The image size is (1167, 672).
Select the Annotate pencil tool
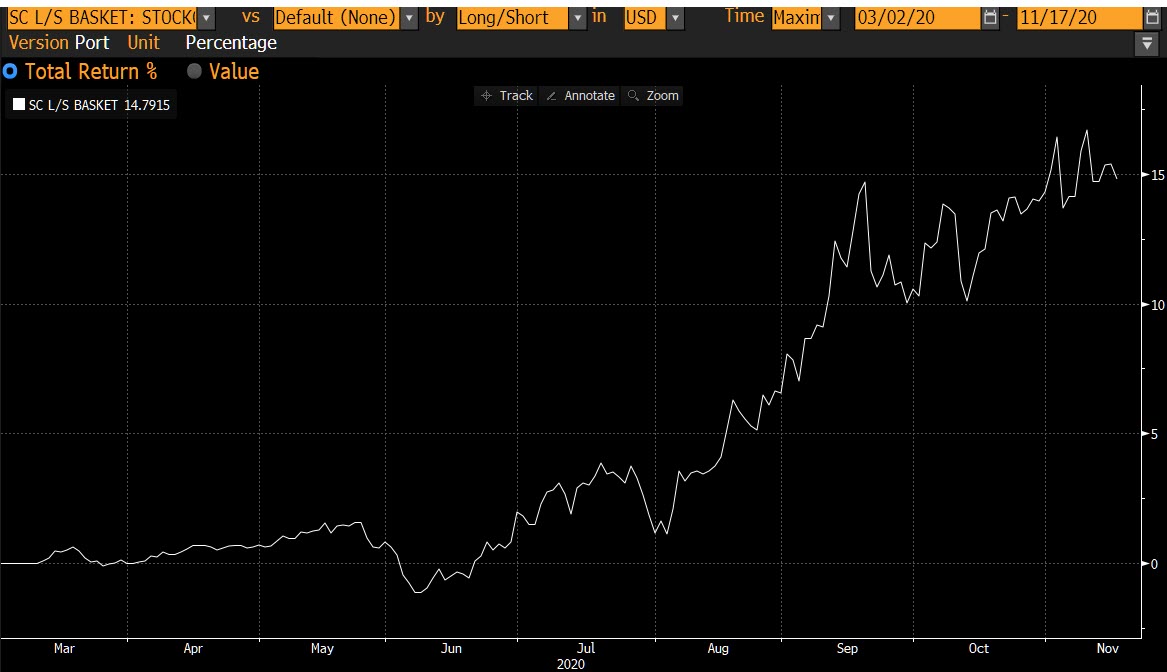click(580, 96)
